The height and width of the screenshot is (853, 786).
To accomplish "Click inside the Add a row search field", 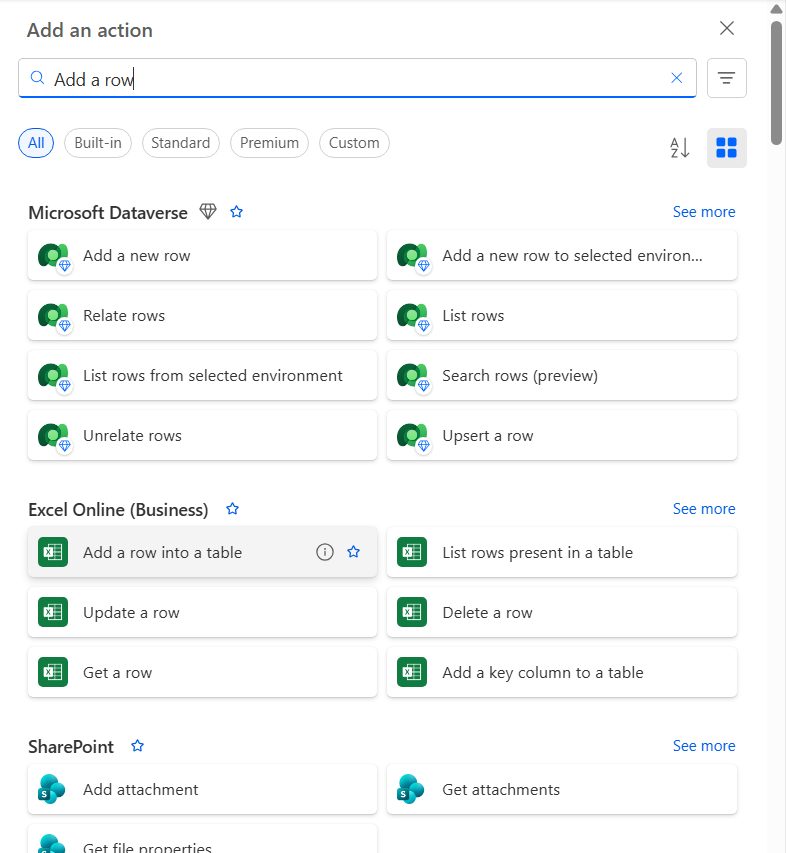I will [300, 77].
